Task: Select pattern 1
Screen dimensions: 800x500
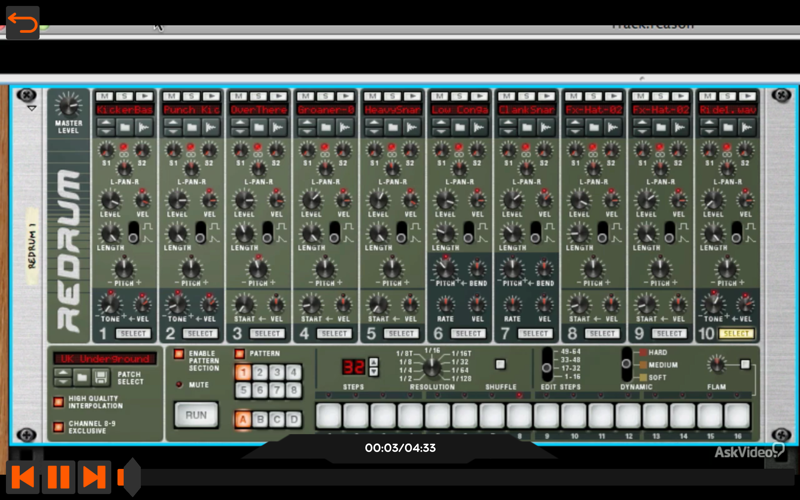Action: [243, 372]
